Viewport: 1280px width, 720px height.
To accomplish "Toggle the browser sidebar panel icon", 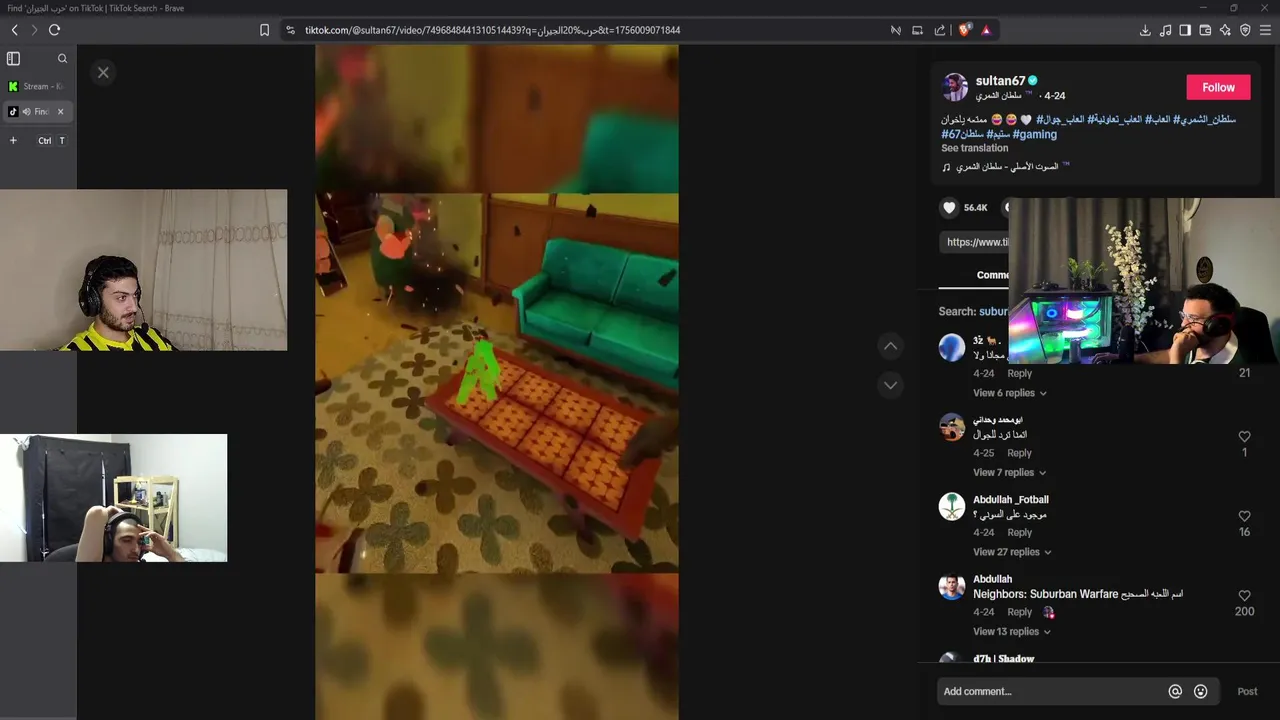I will coord(1185,30).
